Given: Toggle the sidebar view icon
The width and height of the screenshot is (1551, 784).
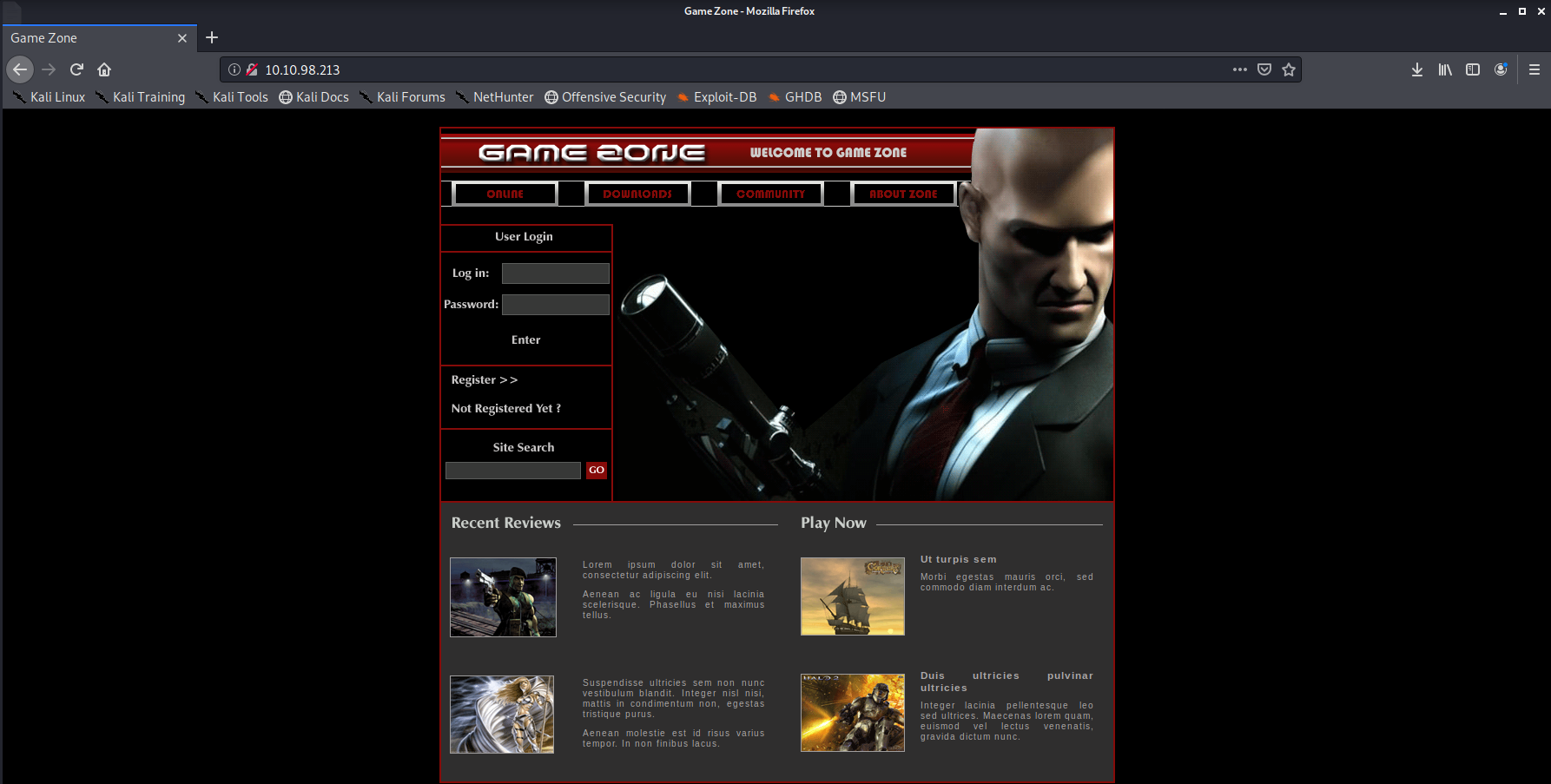Looking at the screenshot, I should [1473, 69].
